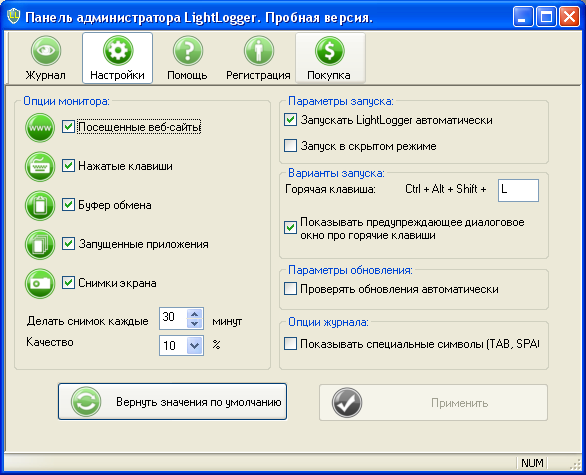586x475 pixels.
Task: Disable Запущенные приложения checkbox
Action: pyautogui.click(x=68, y=243)
